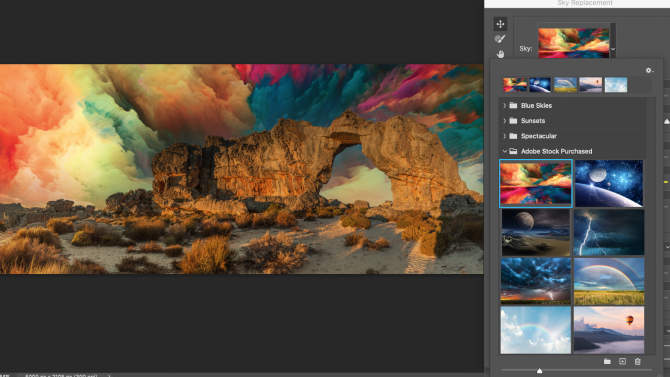
Task: Pick the recent pale blue sky thumbnail
Action: pos(616,85)
